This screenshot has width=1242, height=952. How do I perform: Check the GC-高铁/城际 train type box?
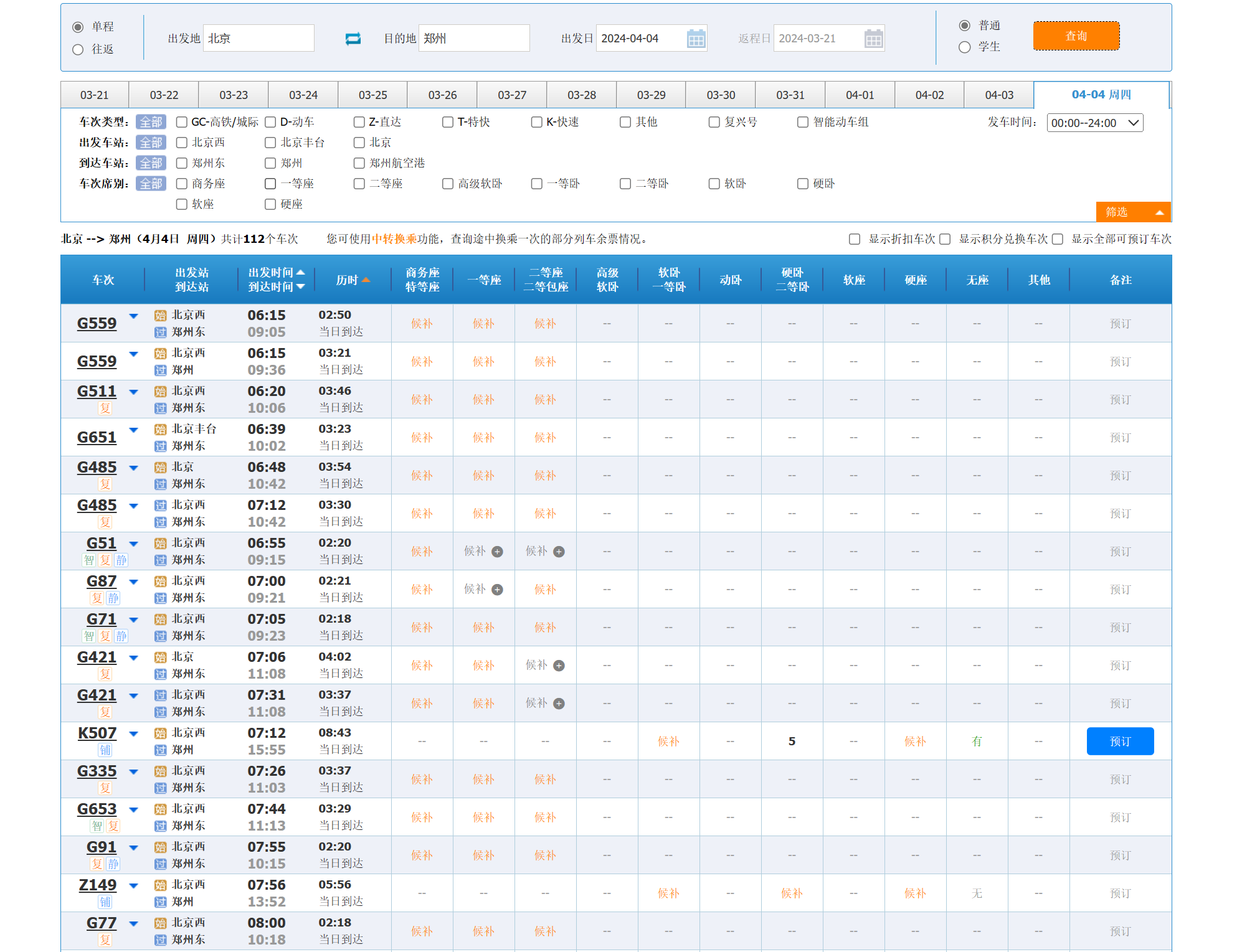182,122
